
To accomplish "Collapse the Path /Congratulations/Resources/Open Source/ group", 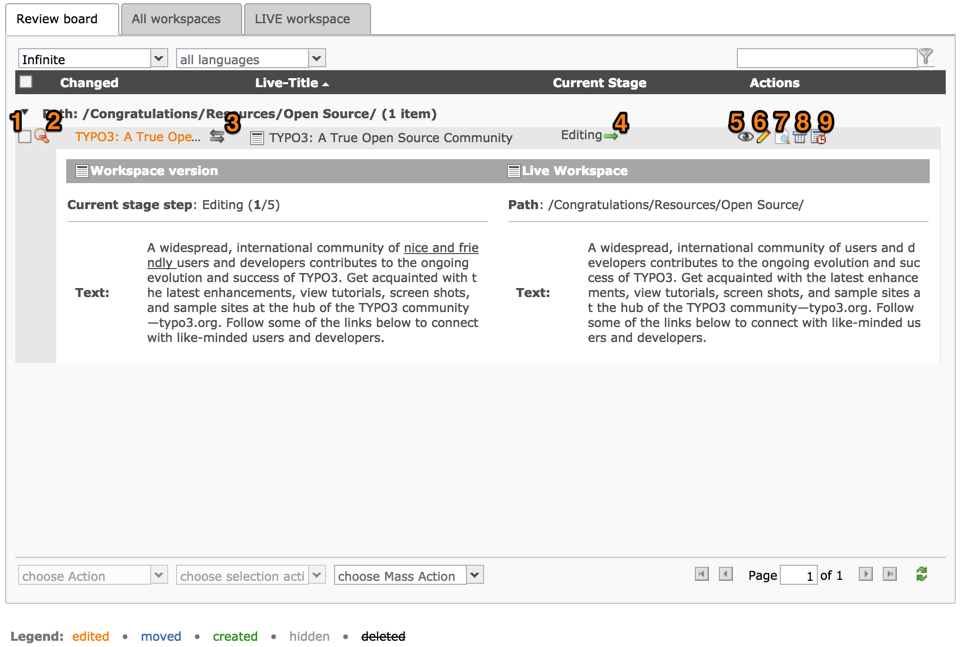I will point(25,114).
